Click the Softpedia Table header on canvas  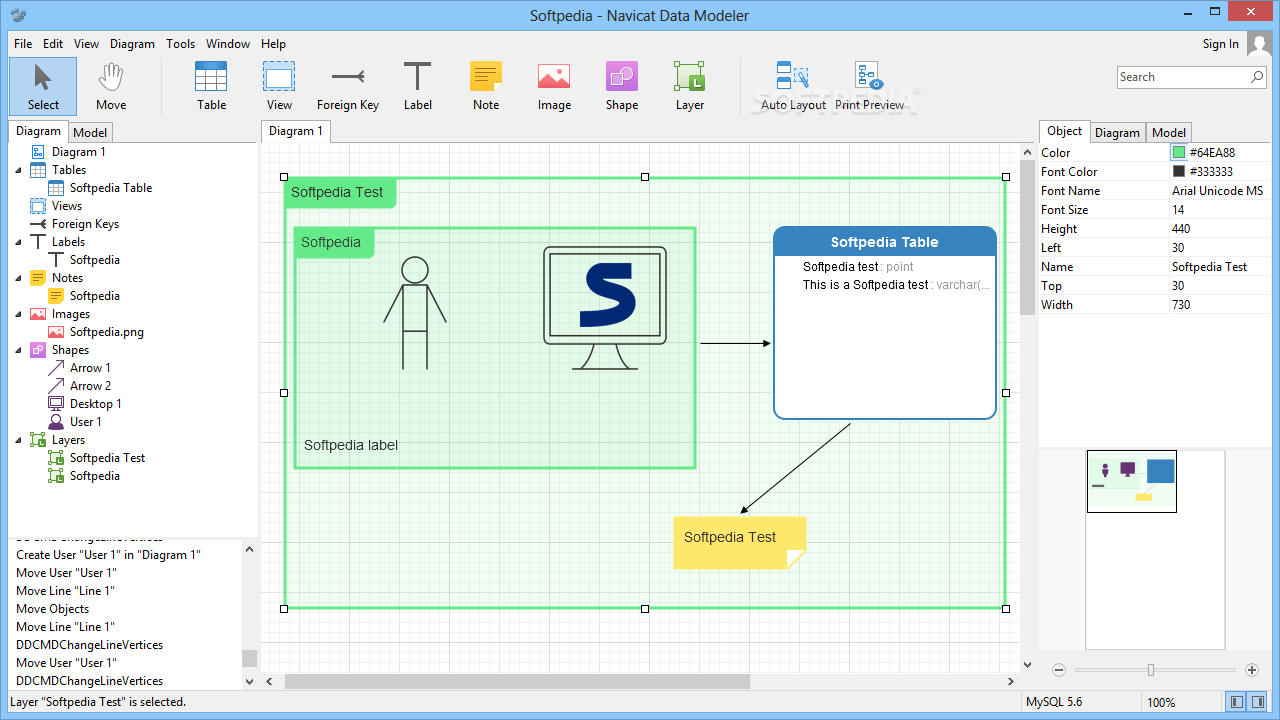tap(885, 242)
